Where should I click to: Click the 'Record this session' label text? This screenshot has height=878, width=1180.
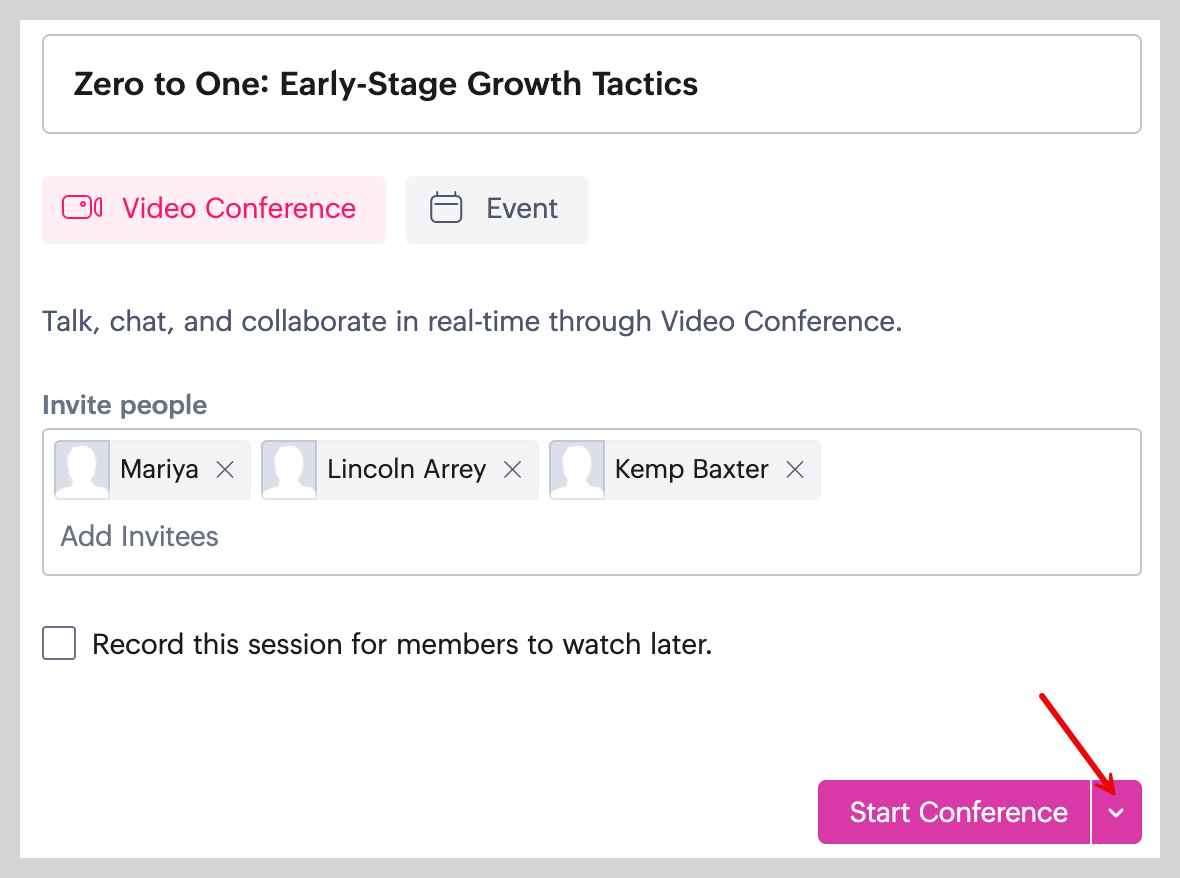401,644
